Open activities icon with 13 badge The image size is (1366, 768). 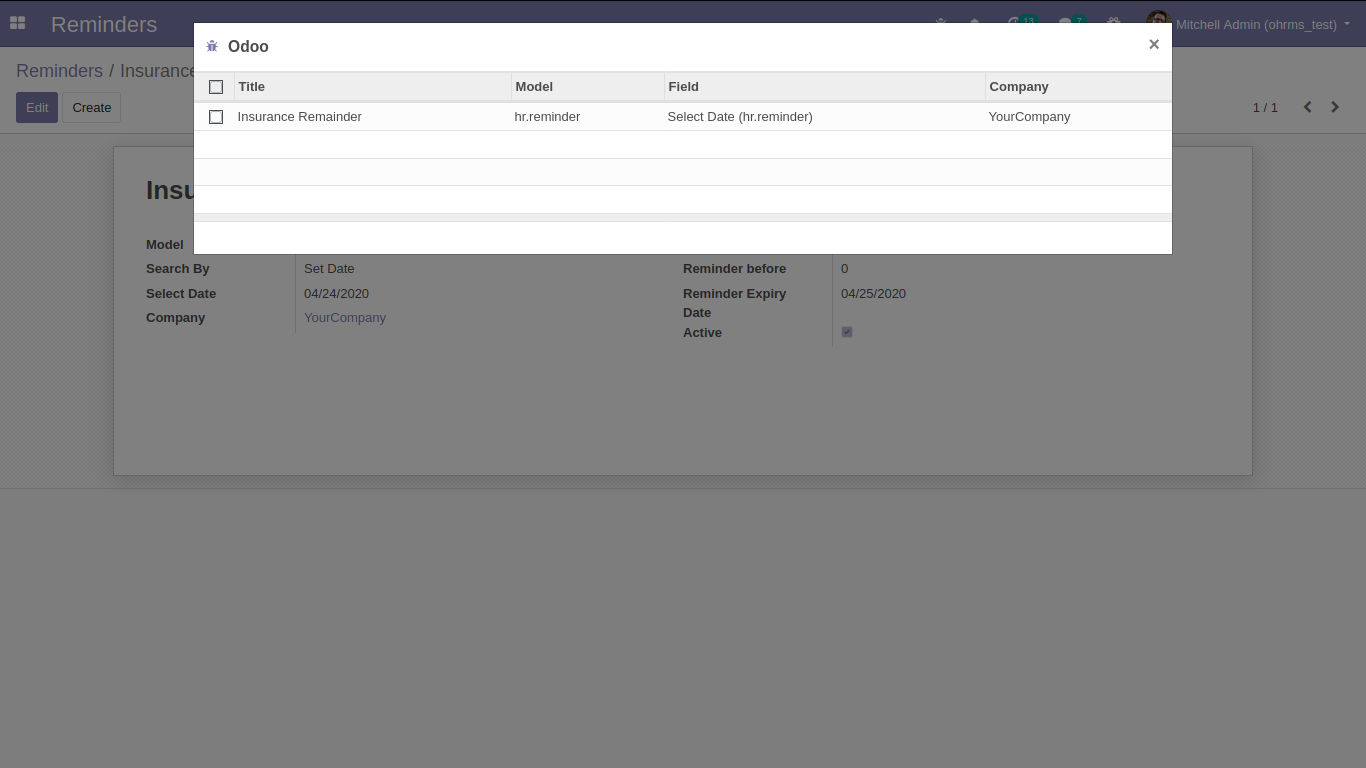point(1021,20)
